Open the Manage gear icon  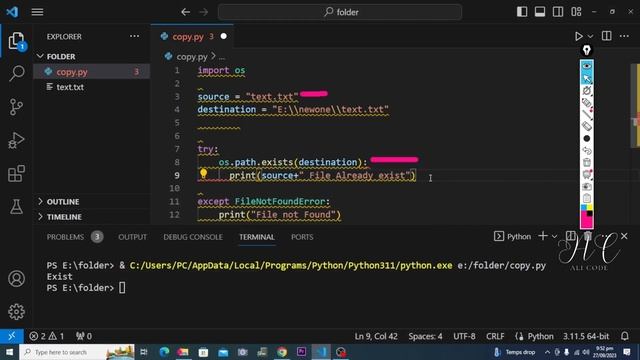16,312
